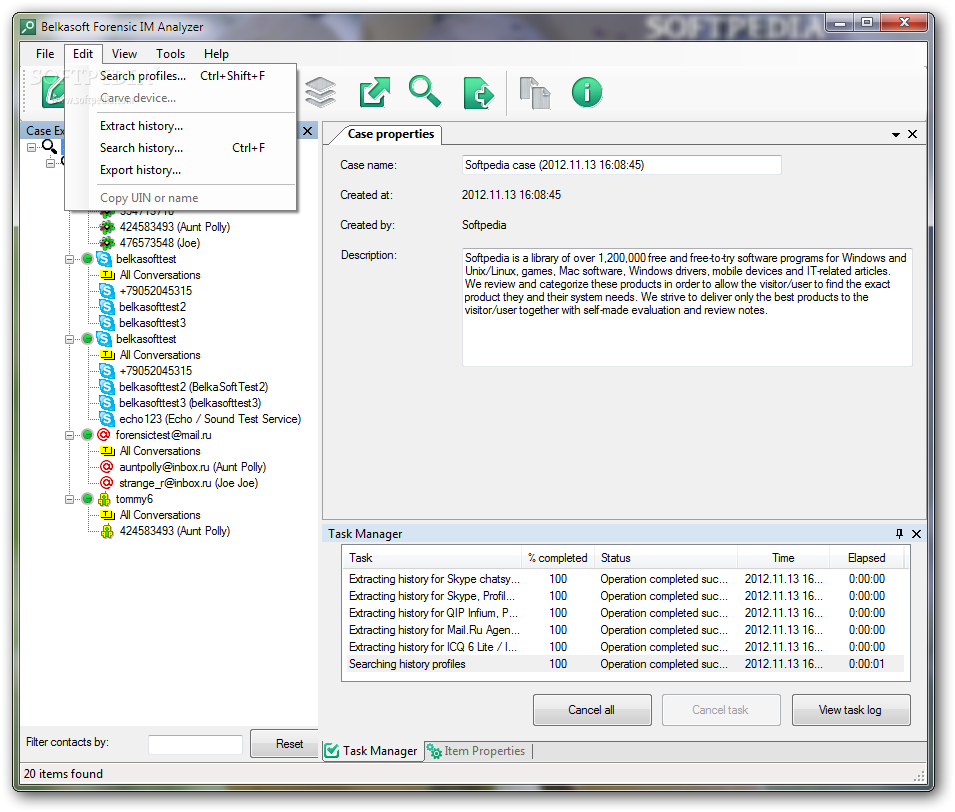Sort by the Elapsed column header

866,558
